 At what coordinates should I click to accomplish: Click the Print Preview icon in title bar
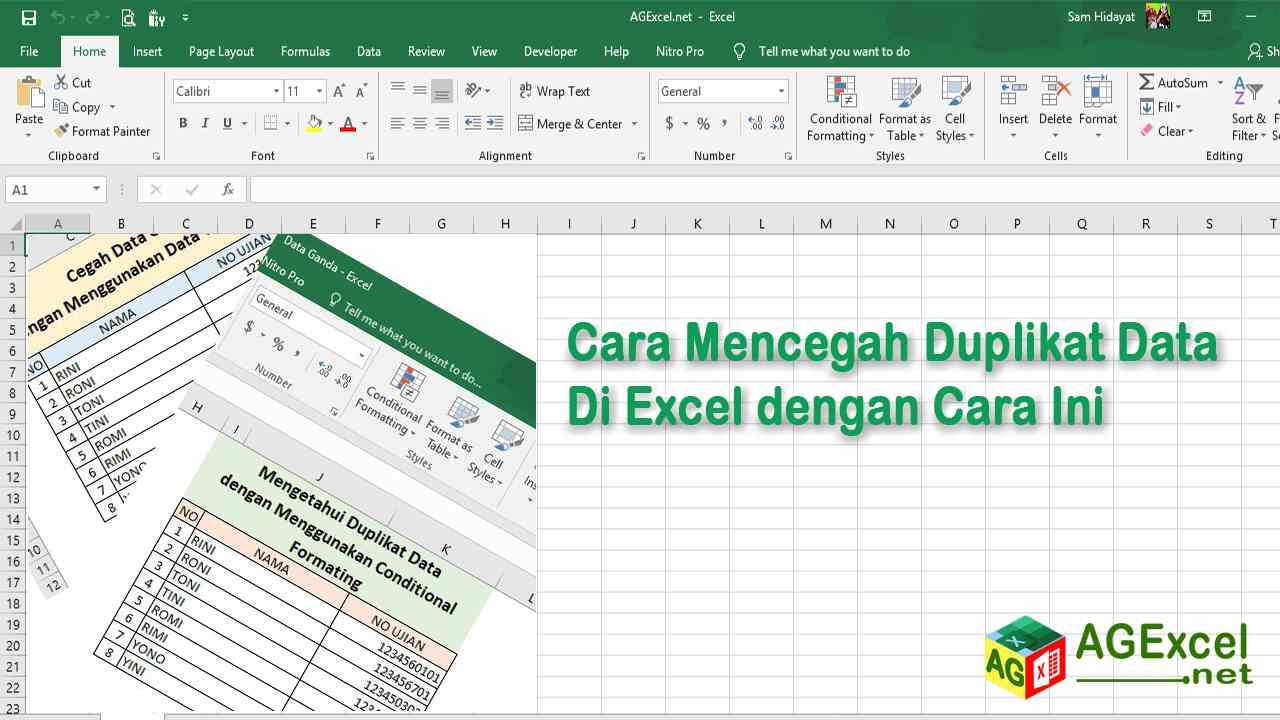128,17
